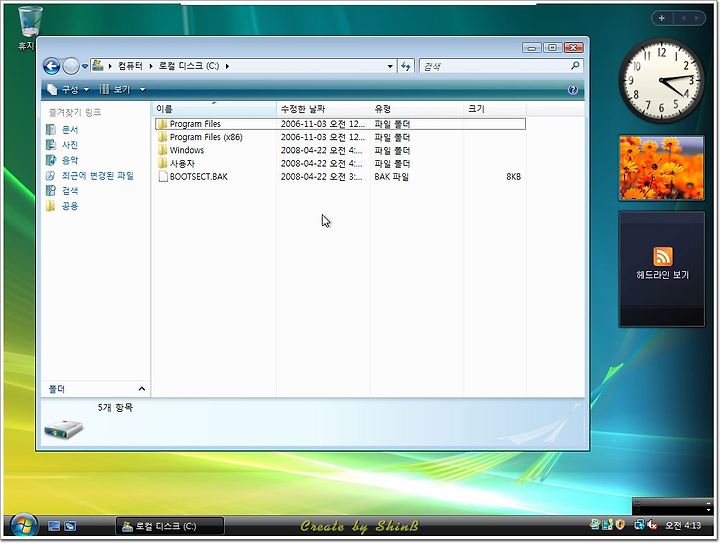
Task: Open the recent pages dropdown arrow
Action: (x=84, y=67)
